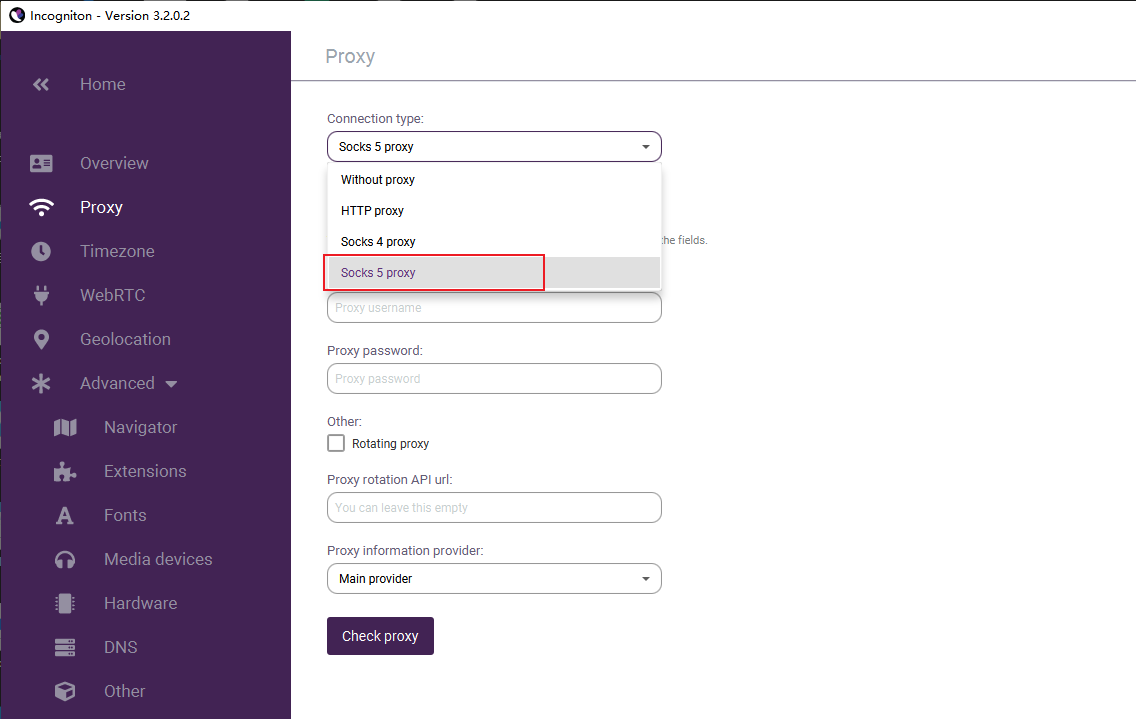Go to the Home sidebar link
The height and width of the screenshot is (719, 1136).
click(x=103, y=85)
